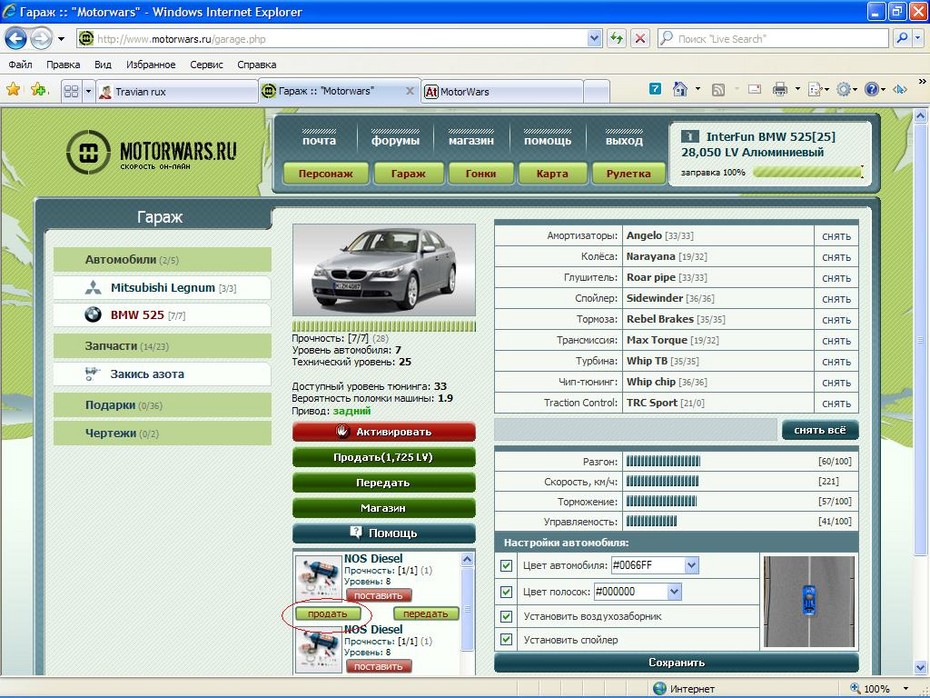Click the Передать car button
Image resolution: width=930 pixels, height=698 pixels.
tap(384, 483)
